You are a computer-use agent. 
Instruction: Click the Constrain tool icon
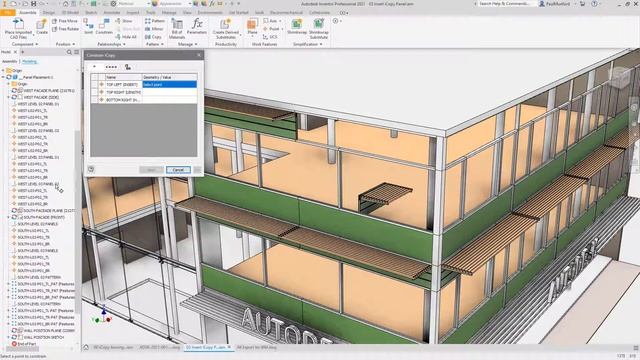coord(104,24)
